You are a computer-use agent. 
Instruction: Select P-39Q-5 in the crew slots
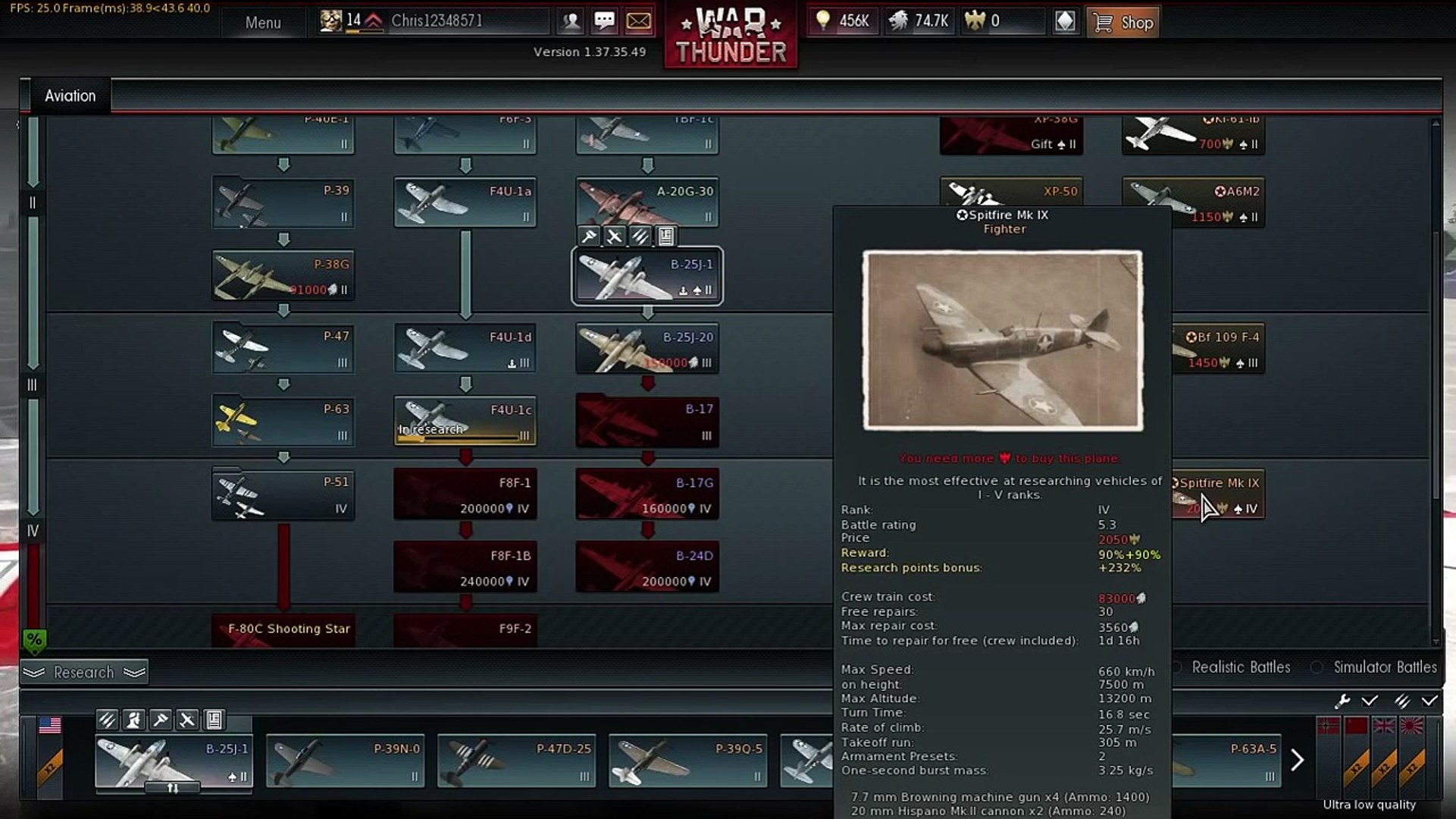[688, 761]
